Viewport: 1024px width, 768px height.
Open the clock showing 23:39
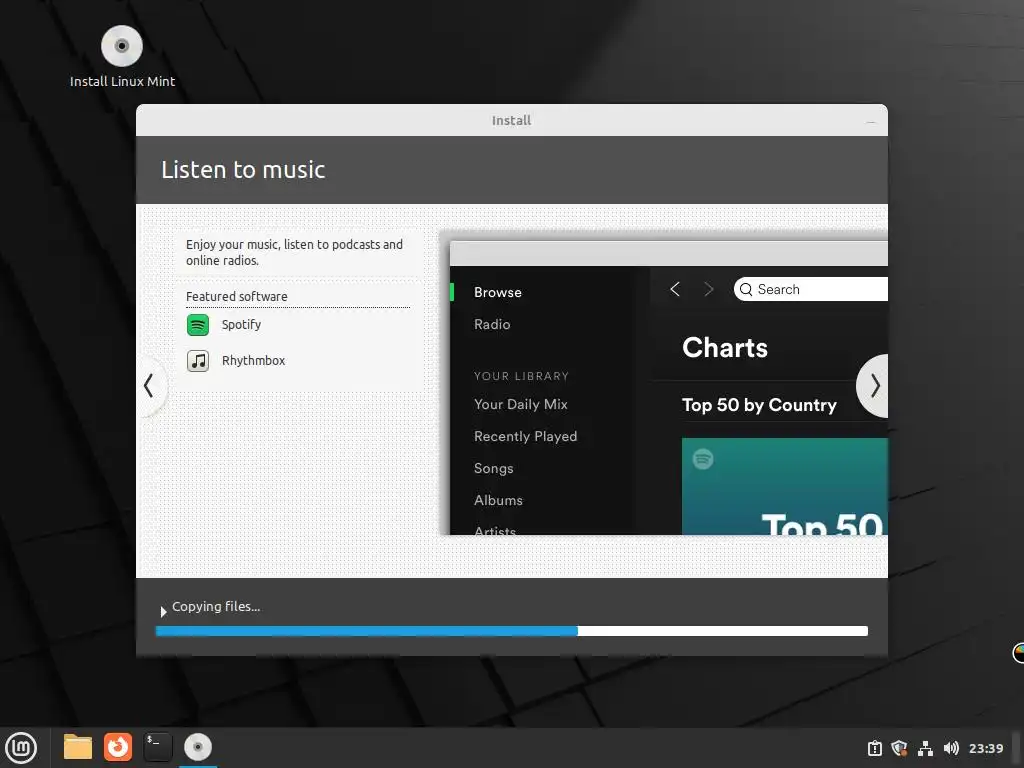coord(985,748)
